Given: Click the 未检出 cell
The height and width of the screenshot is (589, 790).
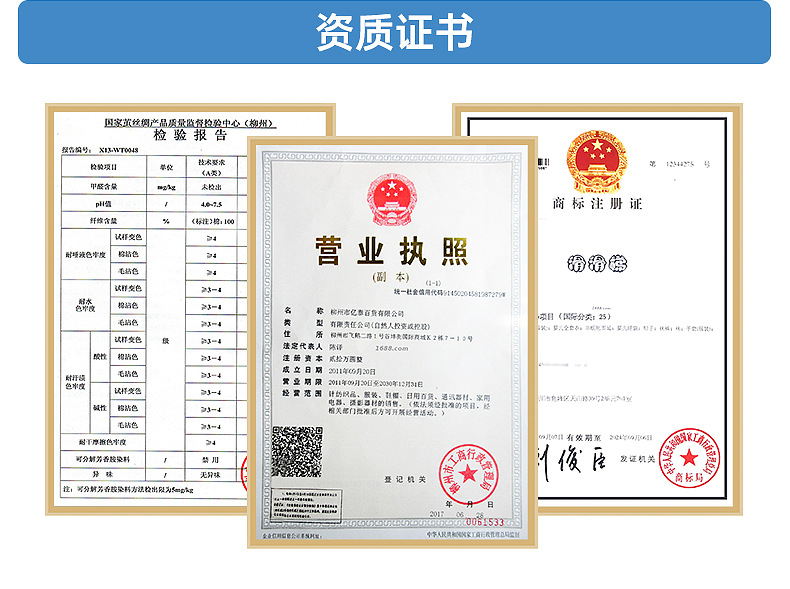Looking at the screenshot, I should [x=212, y=187].
